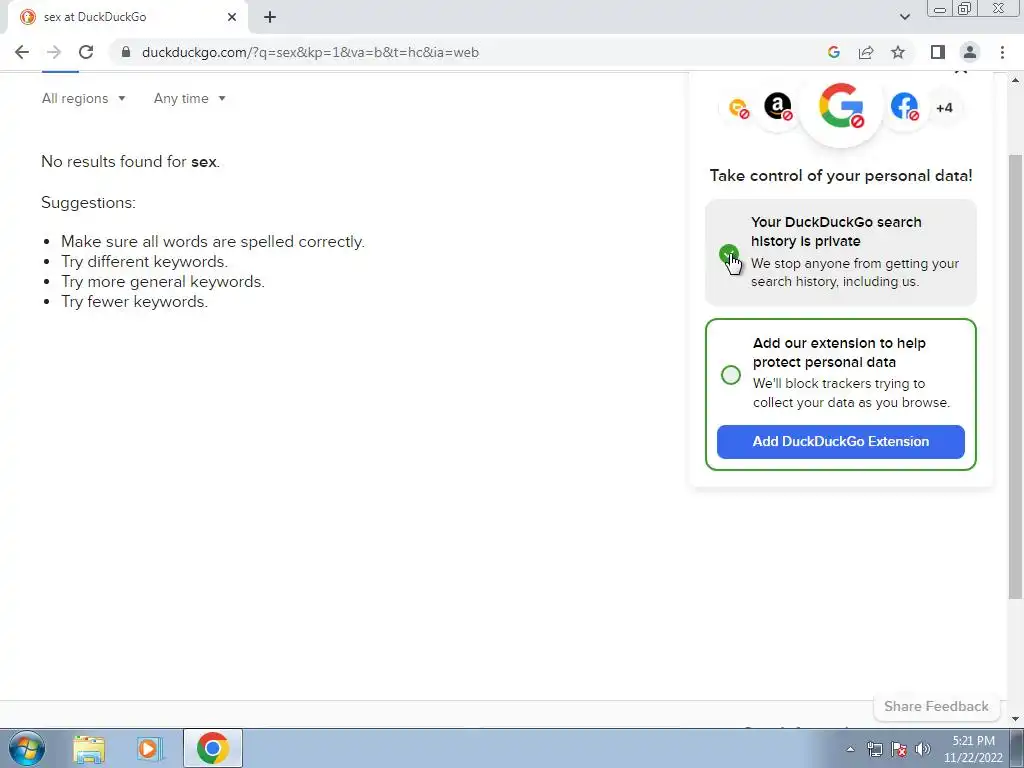Click Add DuckDuckGo Extension button
The height and width of the screenshot is (768, 1024).
click(x=840, y=441)
